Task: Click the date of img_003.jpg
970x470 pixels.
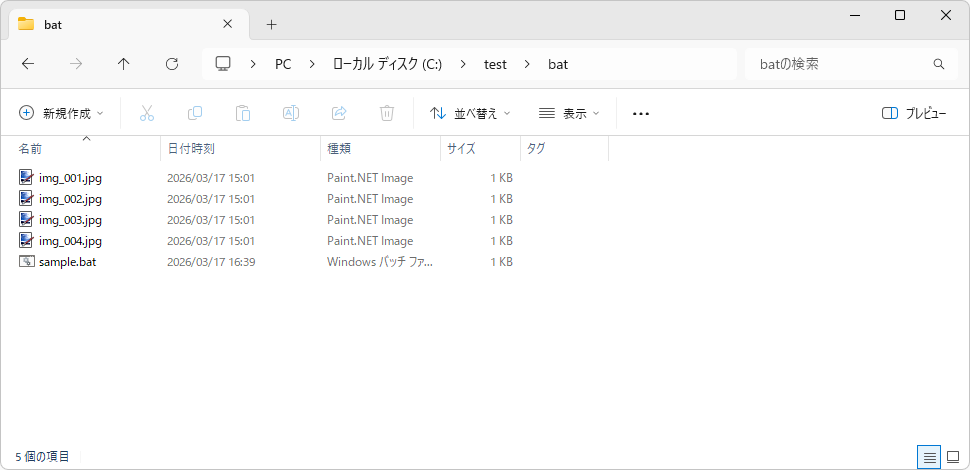Action: (211, 220)
